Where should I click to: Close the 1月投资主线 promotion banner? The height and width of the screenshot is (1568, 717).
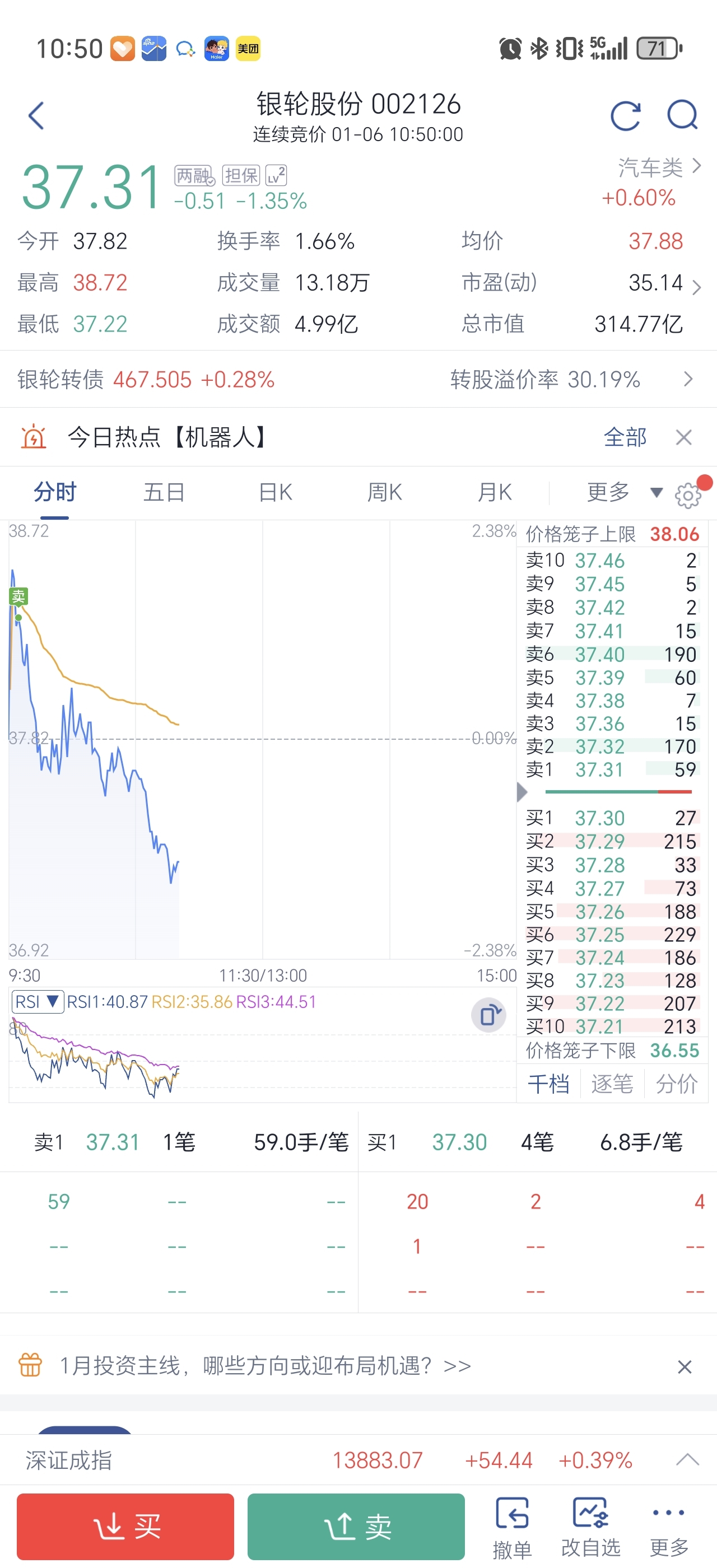684,1366
